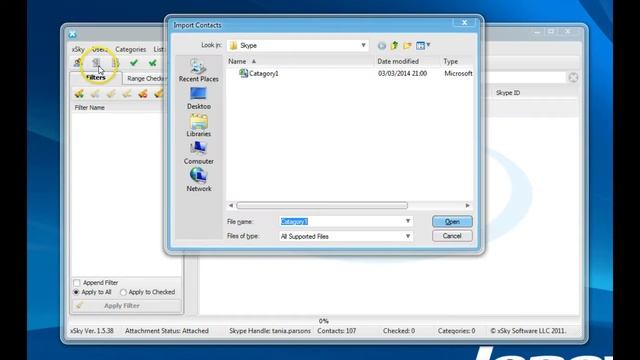Click the round clear icon beside xSky search field
This screenshot has height=360, width=640.
pyautogui.click(x=573, y=77)
